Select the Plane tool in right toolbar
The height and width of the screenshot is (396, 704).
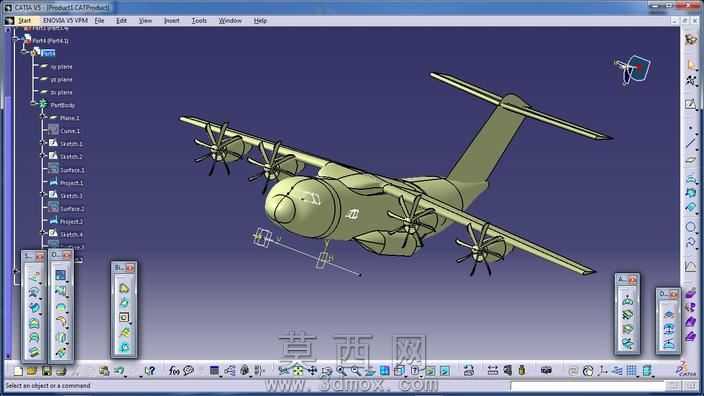tap(691, 160)
